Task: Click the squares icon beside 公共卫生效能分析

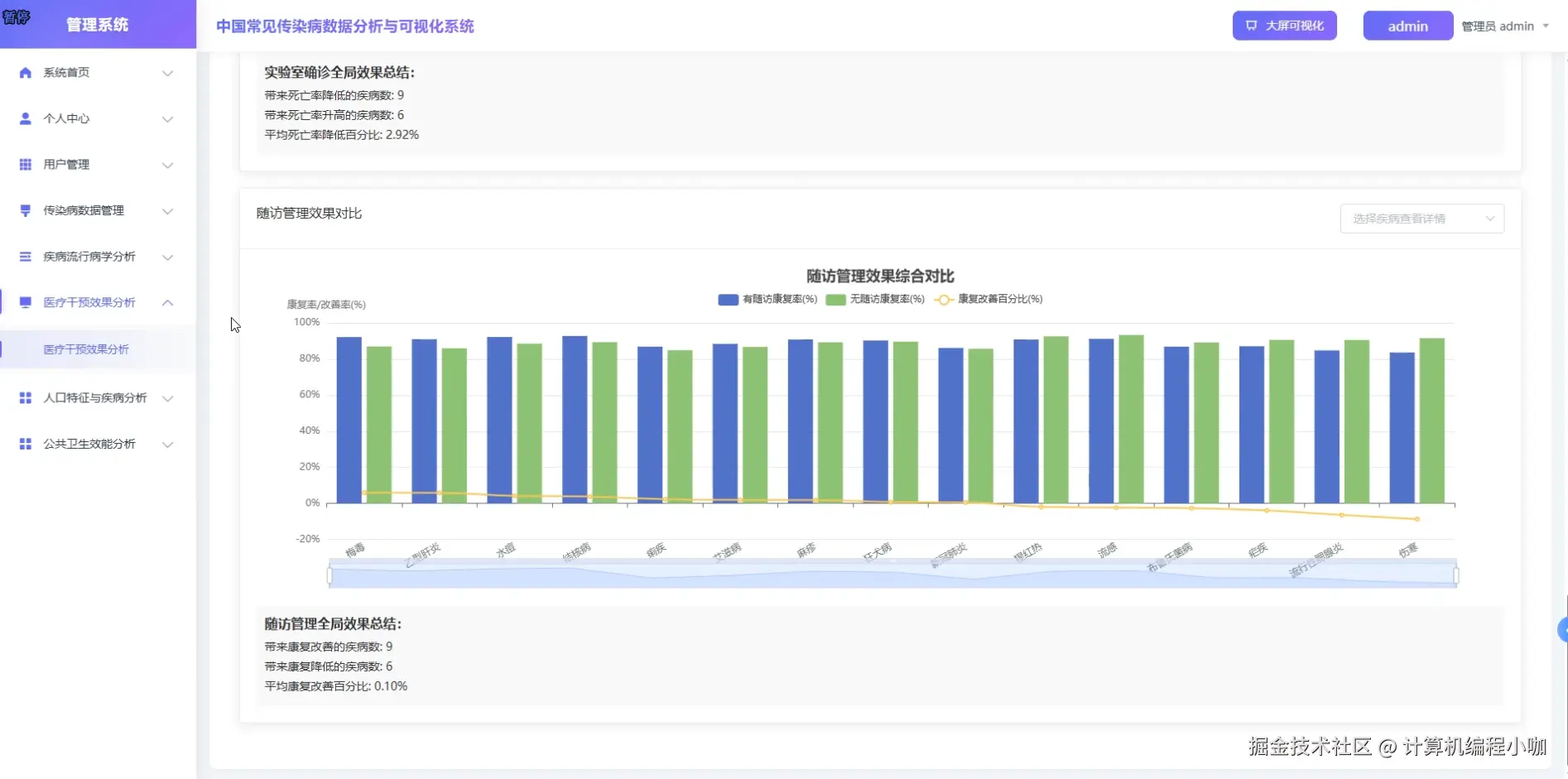Action: [26, 444]
